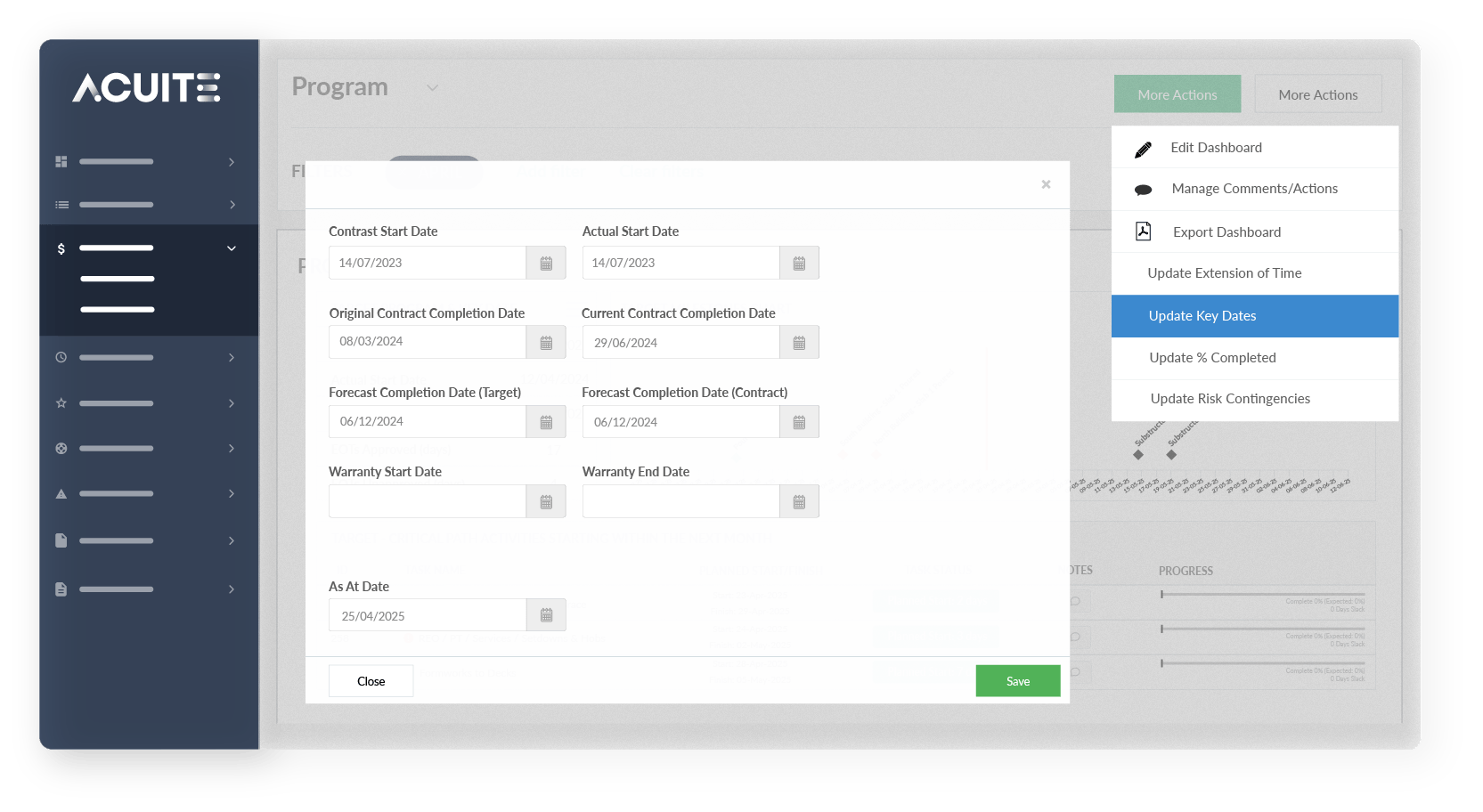Click the dashboard grid icon in sidebar
The image size is (1483, 812).
click(x=61, y=162)
